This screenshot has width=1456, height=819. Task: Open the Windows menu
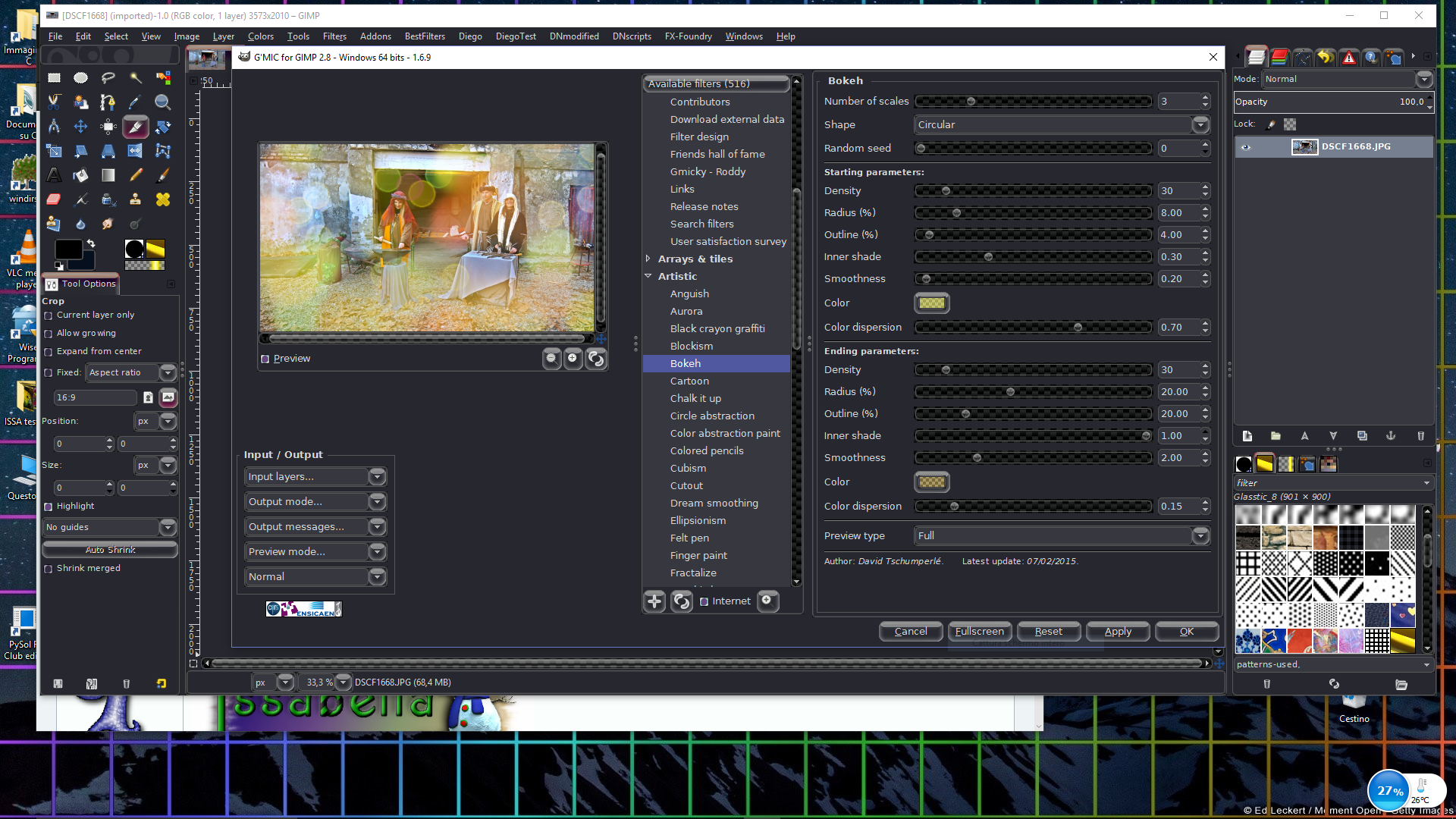point(744,36)
